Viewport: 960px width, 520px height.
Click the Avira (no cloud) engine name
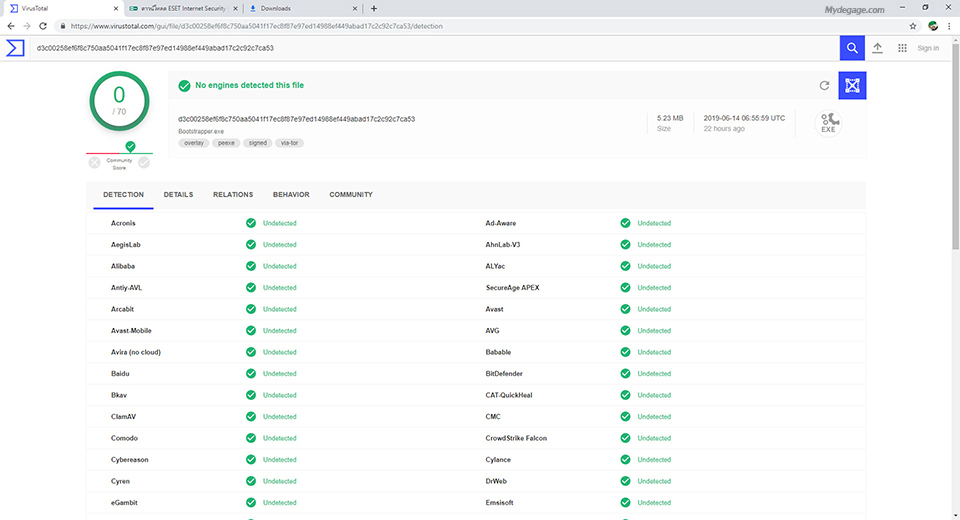(x=136, y=352)
